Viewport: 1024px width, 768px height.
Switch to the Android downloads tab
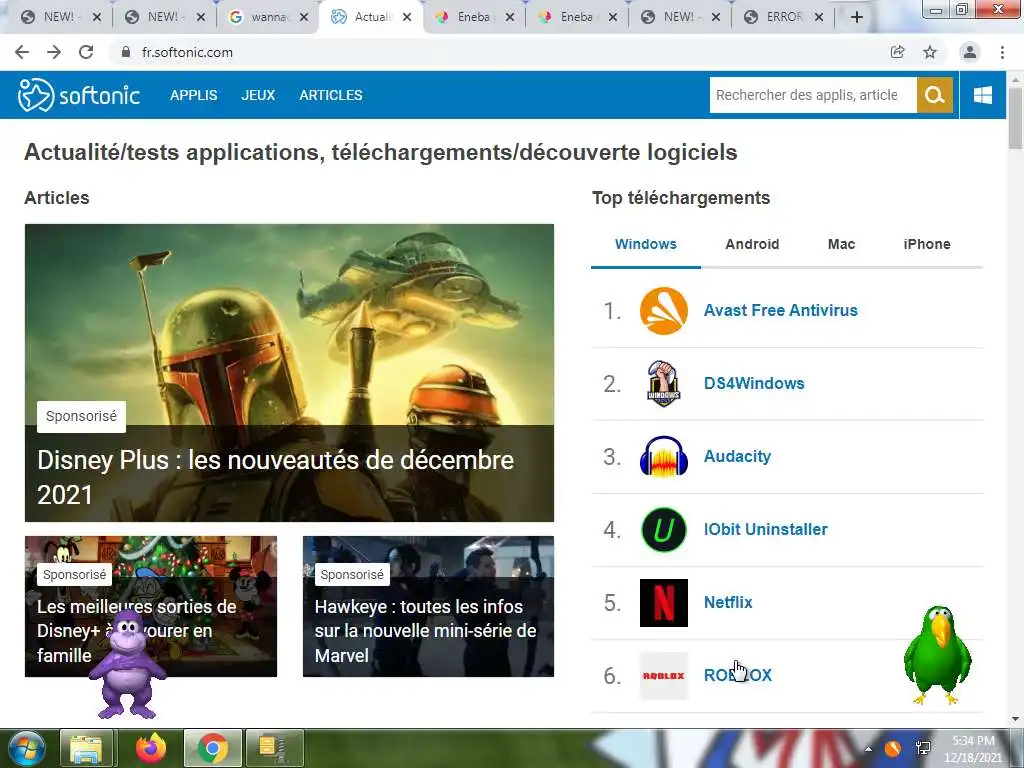coord(752,244)
